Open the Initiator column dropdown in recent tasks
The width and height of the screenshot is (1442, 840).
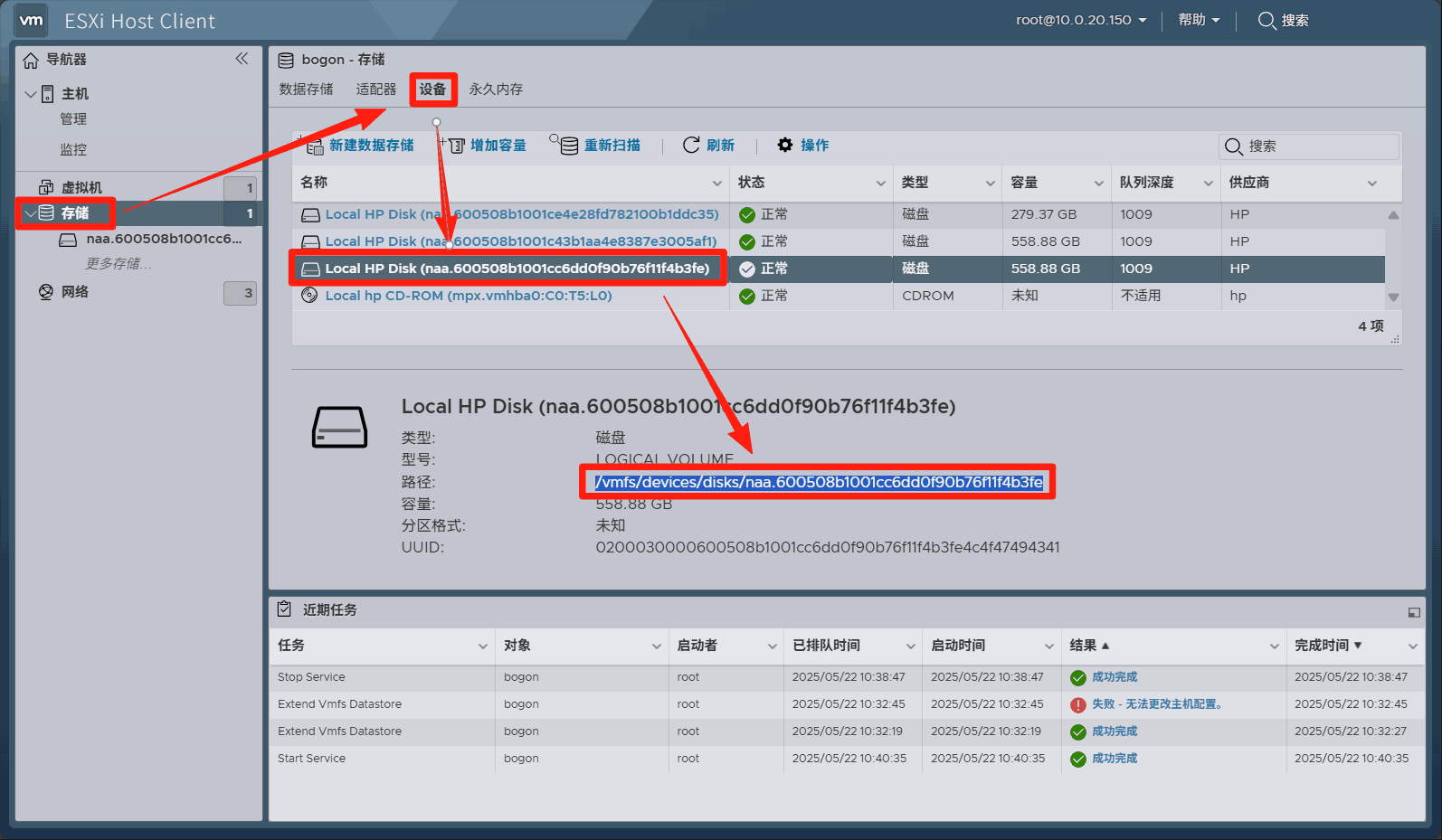[x=773, y=647]
